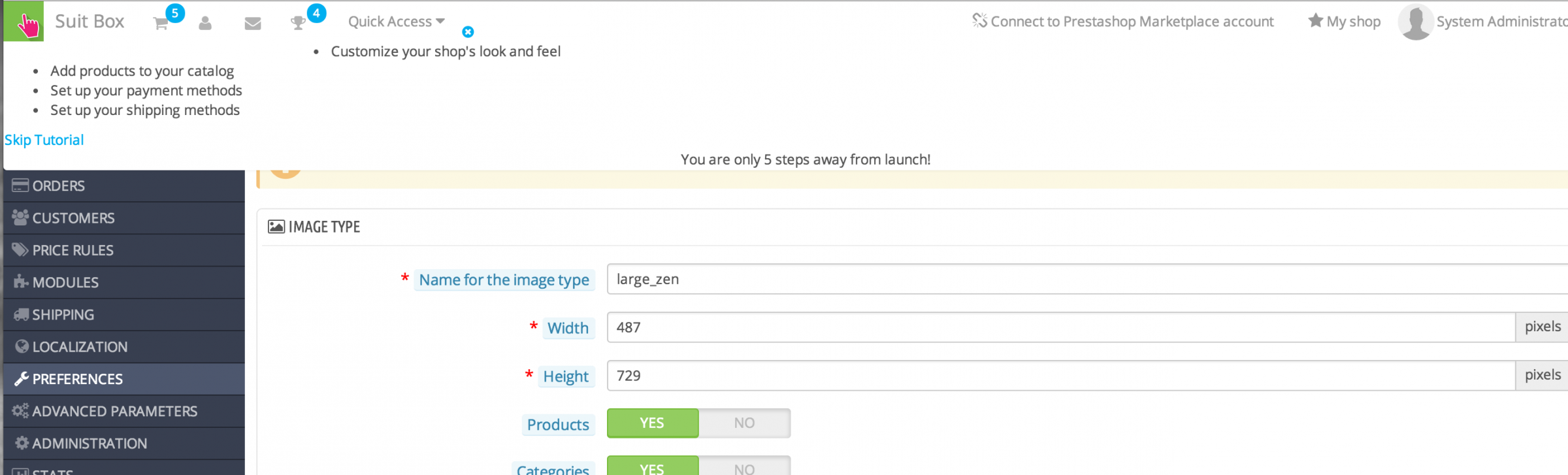Click the shopping cart orders icon
This screenshot has height=475, width=1568.
coord(161,24)
